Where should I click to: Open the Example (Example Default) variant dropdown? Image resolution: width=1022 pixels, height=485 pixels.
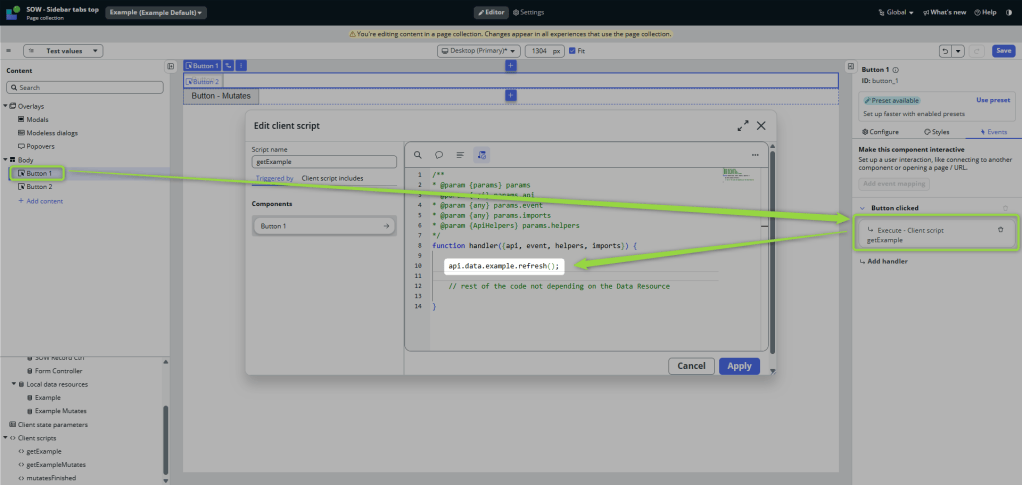[x=156, y=12]
